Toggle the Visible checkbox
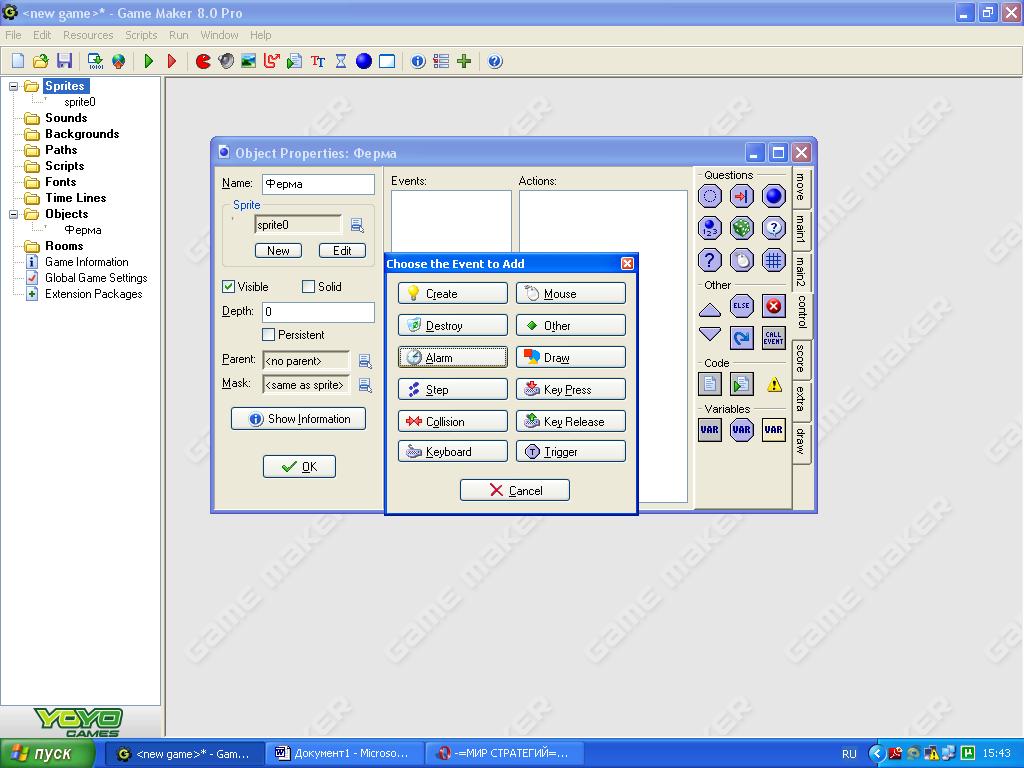 229,287
